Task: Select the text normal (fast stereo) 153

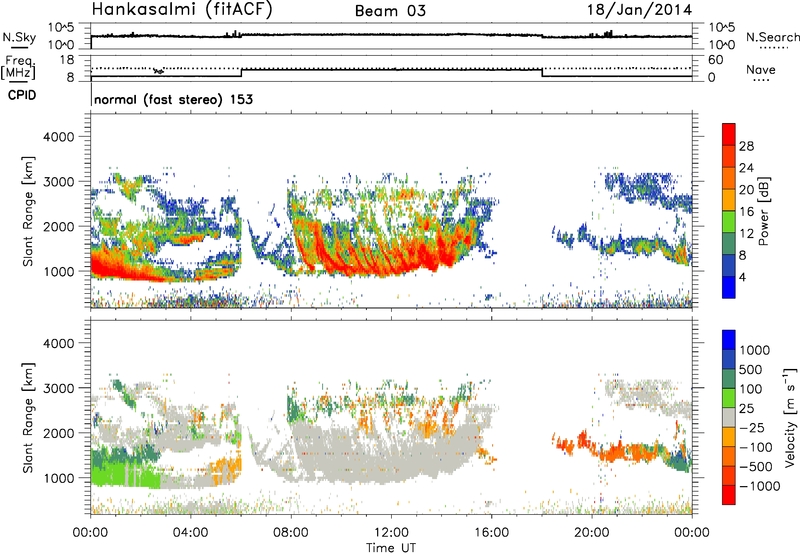Action: click(x=173, y=99)
